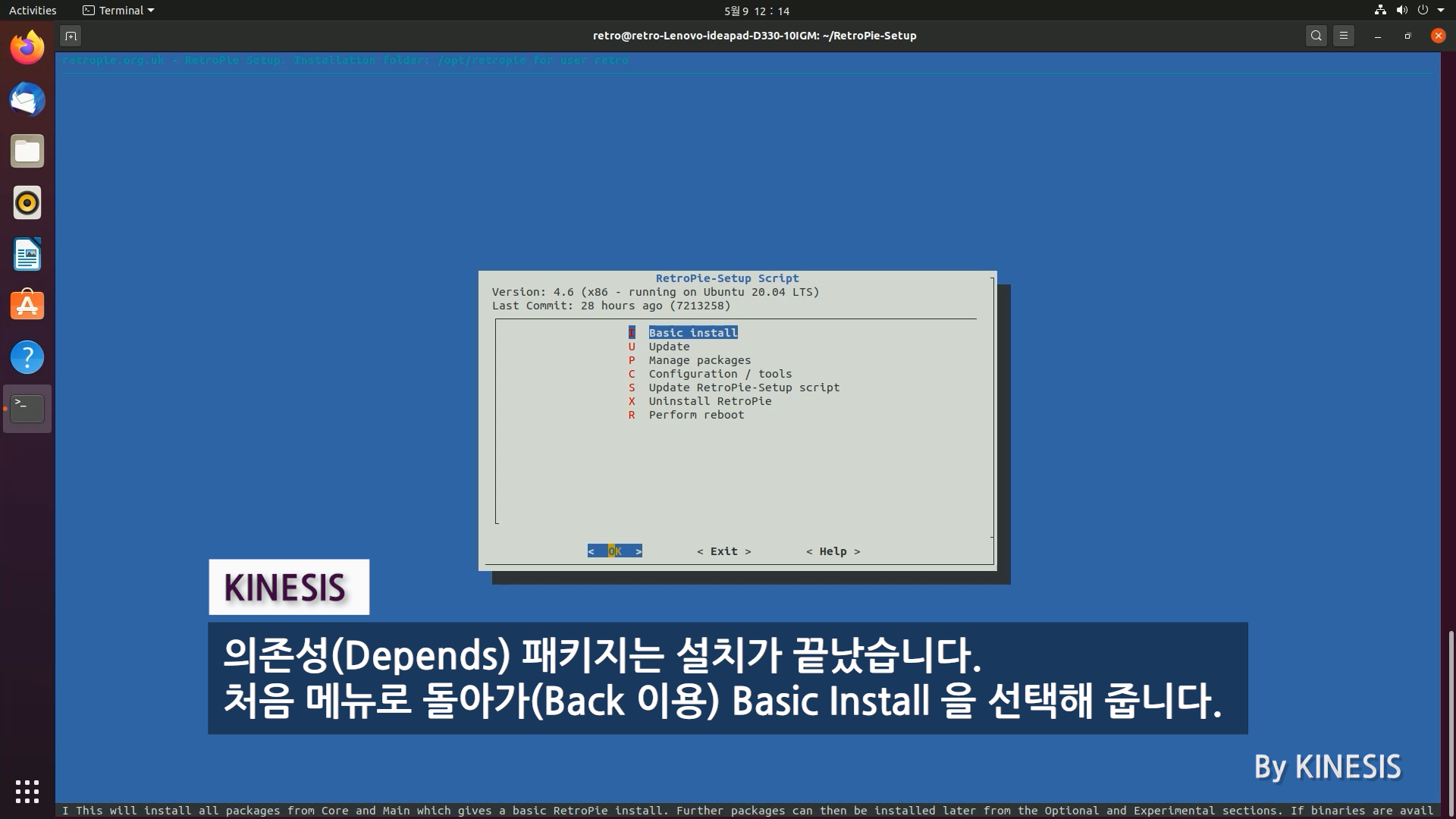
Task: Open new terminal tab icon
Action: [71, 36]
